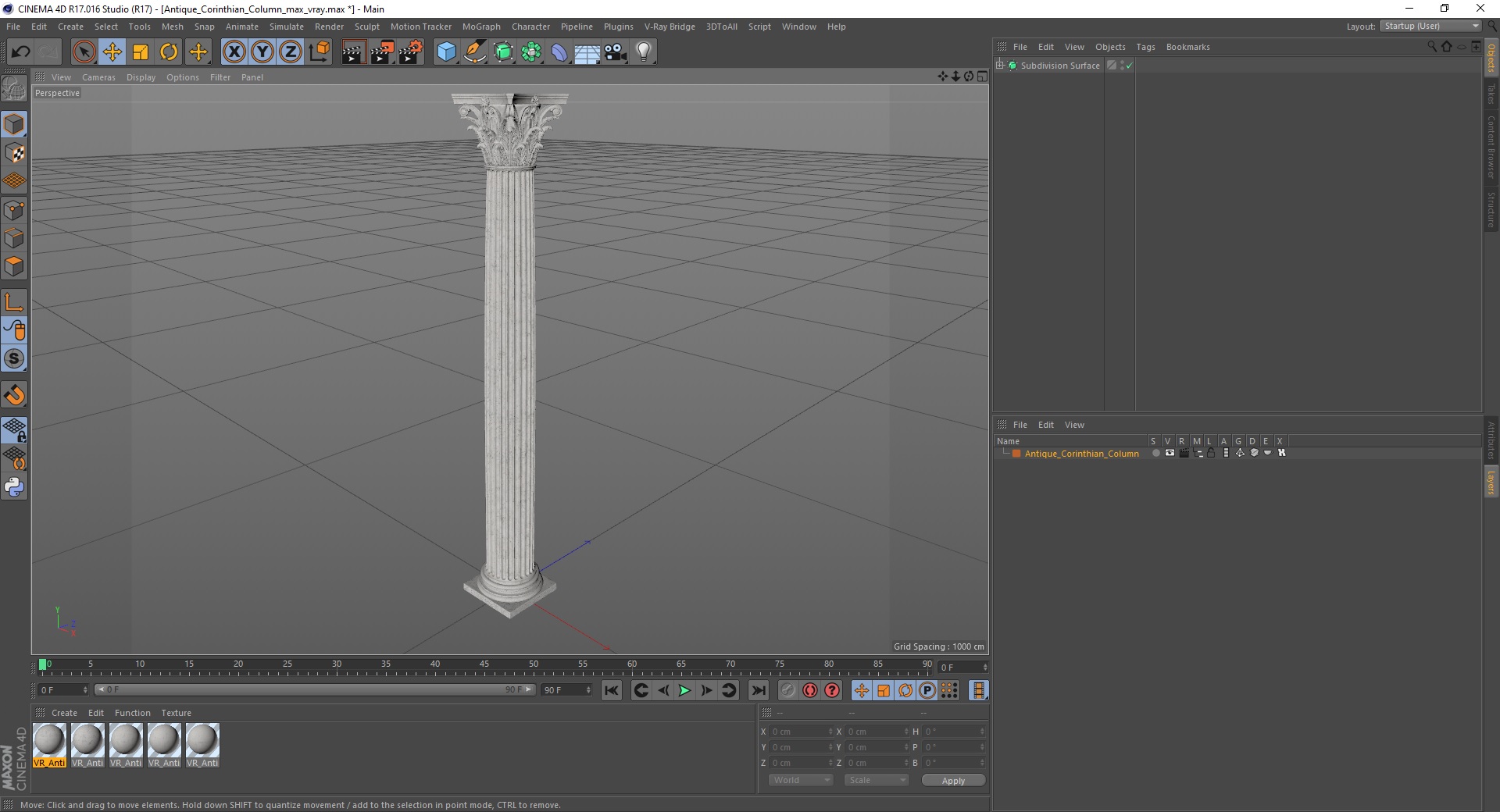Click timeline right 0 F stepper arrows
The width and height of the screenshot is (1500, 812).
coord(985,668)
